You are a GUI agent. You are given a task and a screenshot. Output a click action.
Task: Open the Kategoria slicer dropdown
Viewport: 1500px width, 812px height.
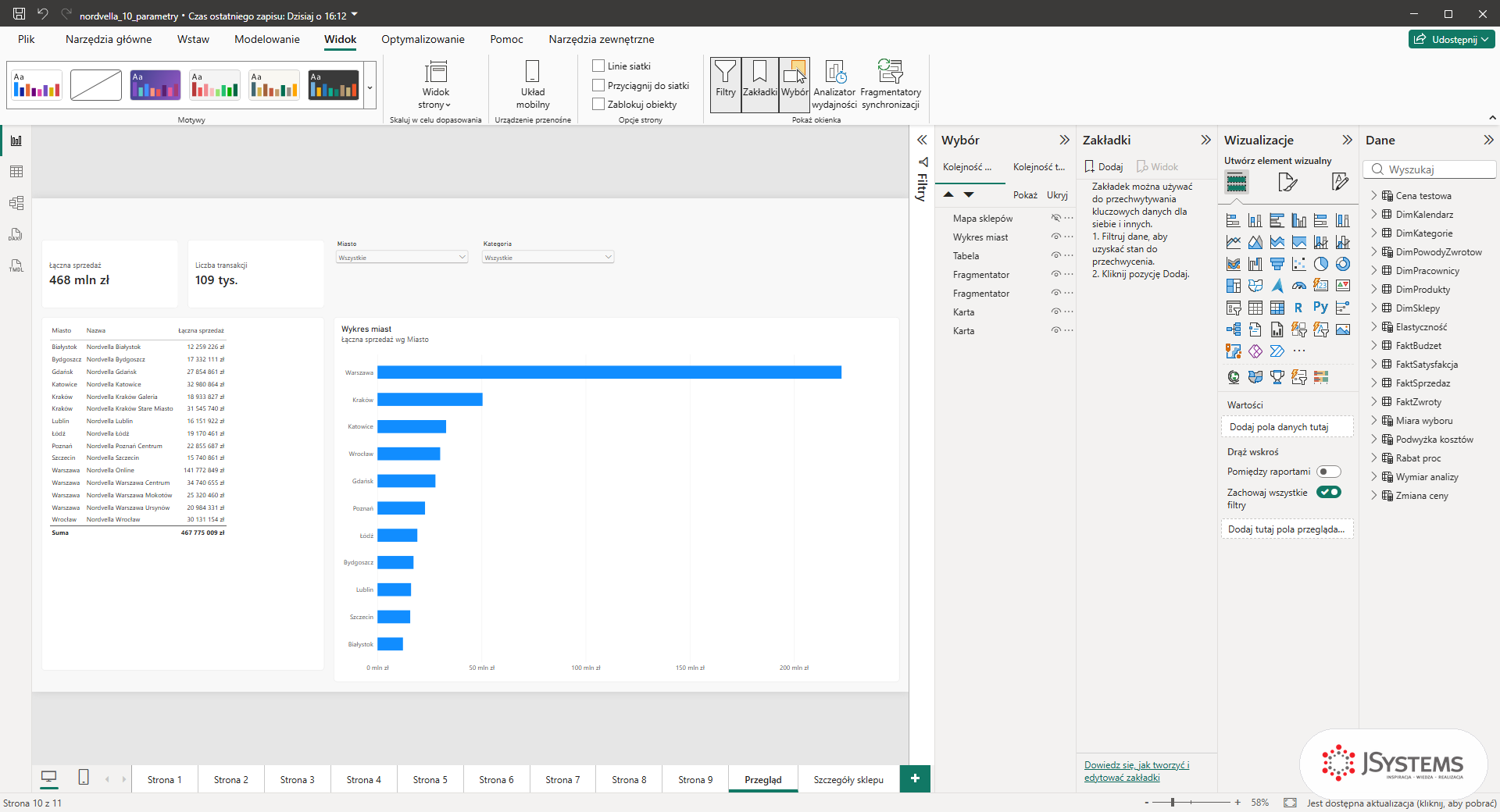tap(548, 257)
